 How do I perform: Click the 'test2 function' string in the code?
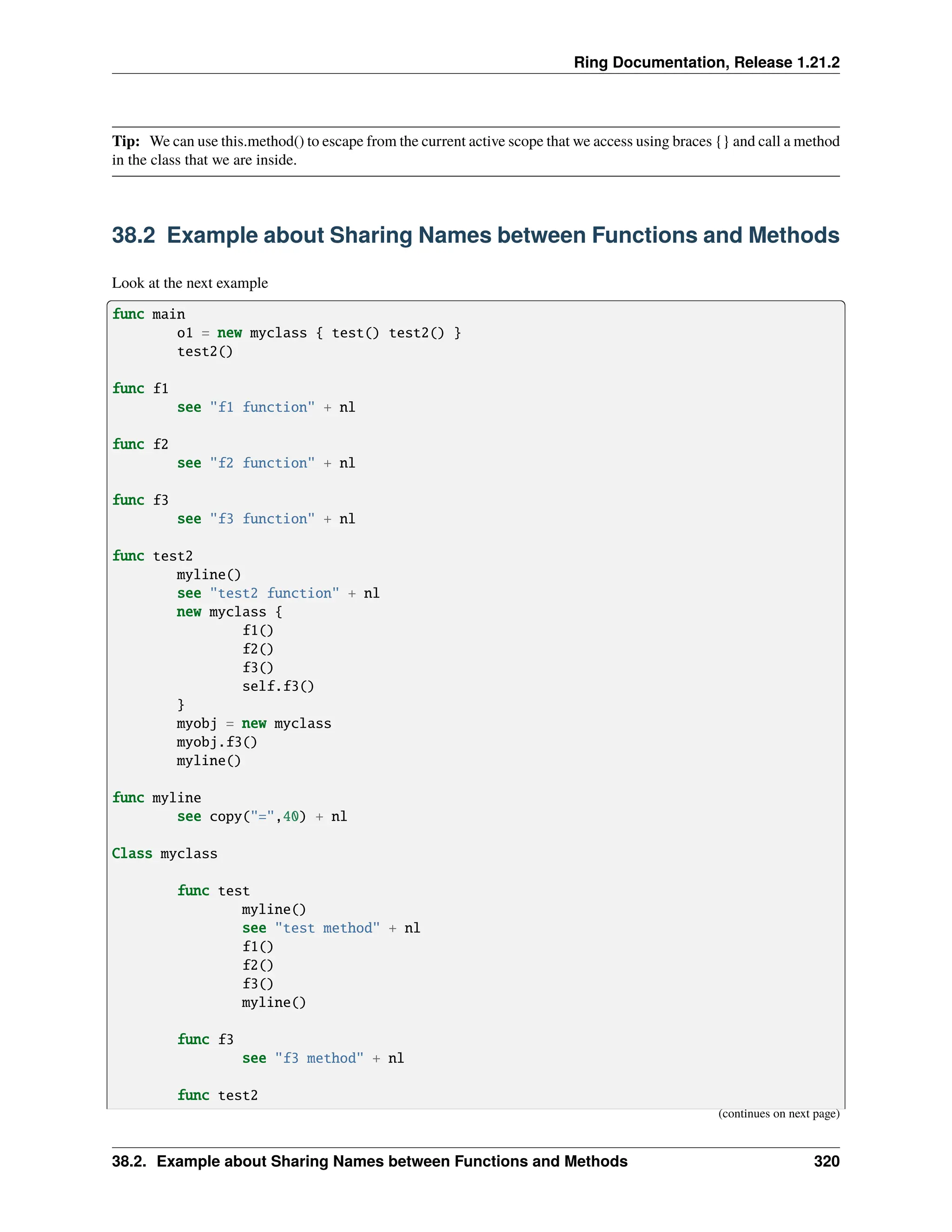pyautogui.click(x=275, y=593)
